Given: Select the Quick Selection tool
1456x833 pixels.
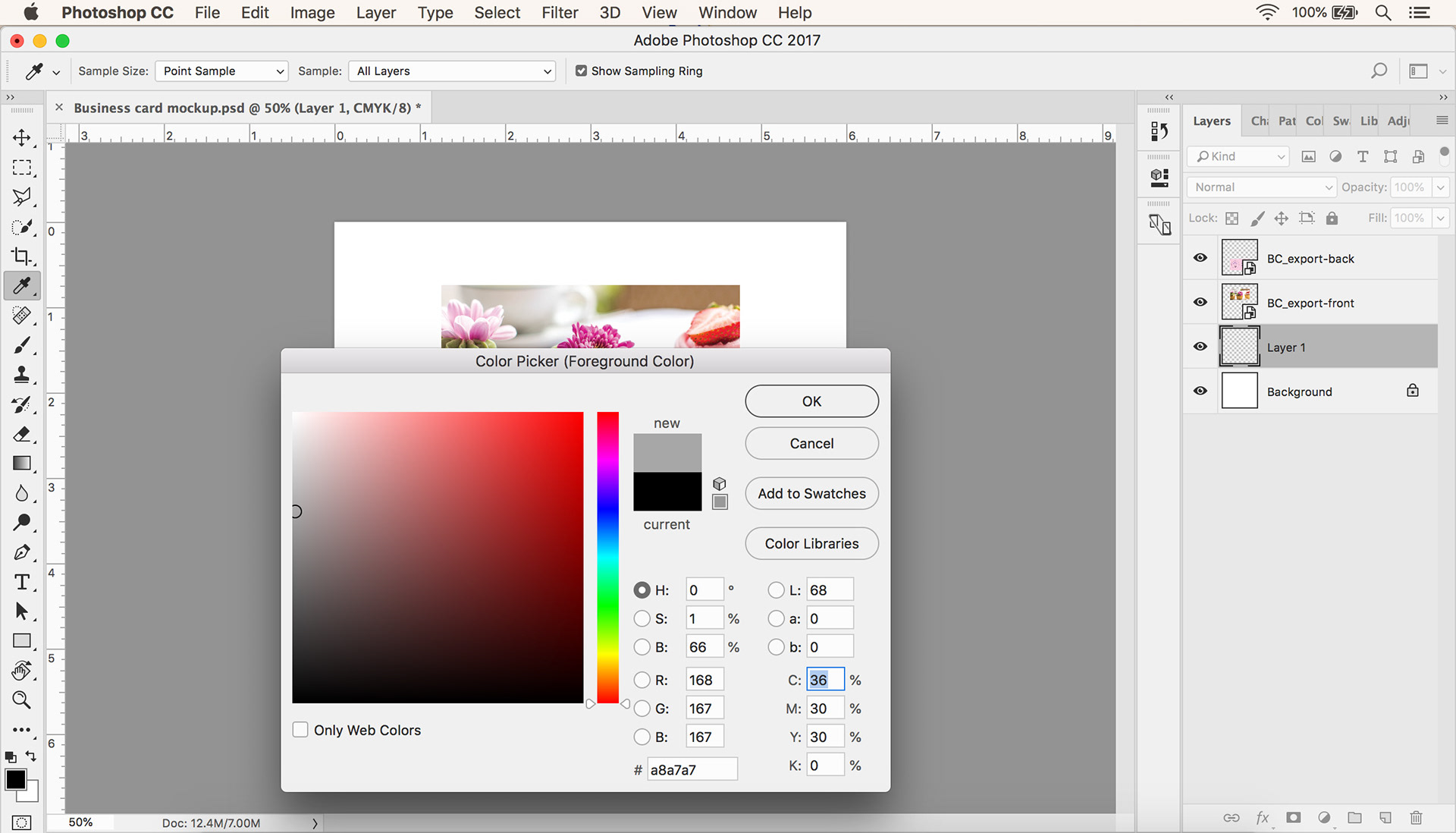Looking at the screenshot, I should tap(22, 227).
